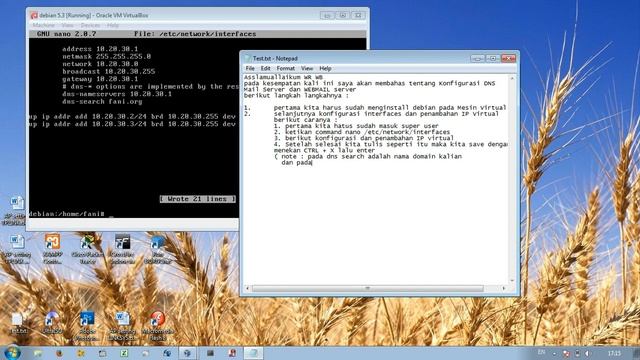The image size is (640, 360).
Task: Click the Windows Start orb
Action: point(11,353)
